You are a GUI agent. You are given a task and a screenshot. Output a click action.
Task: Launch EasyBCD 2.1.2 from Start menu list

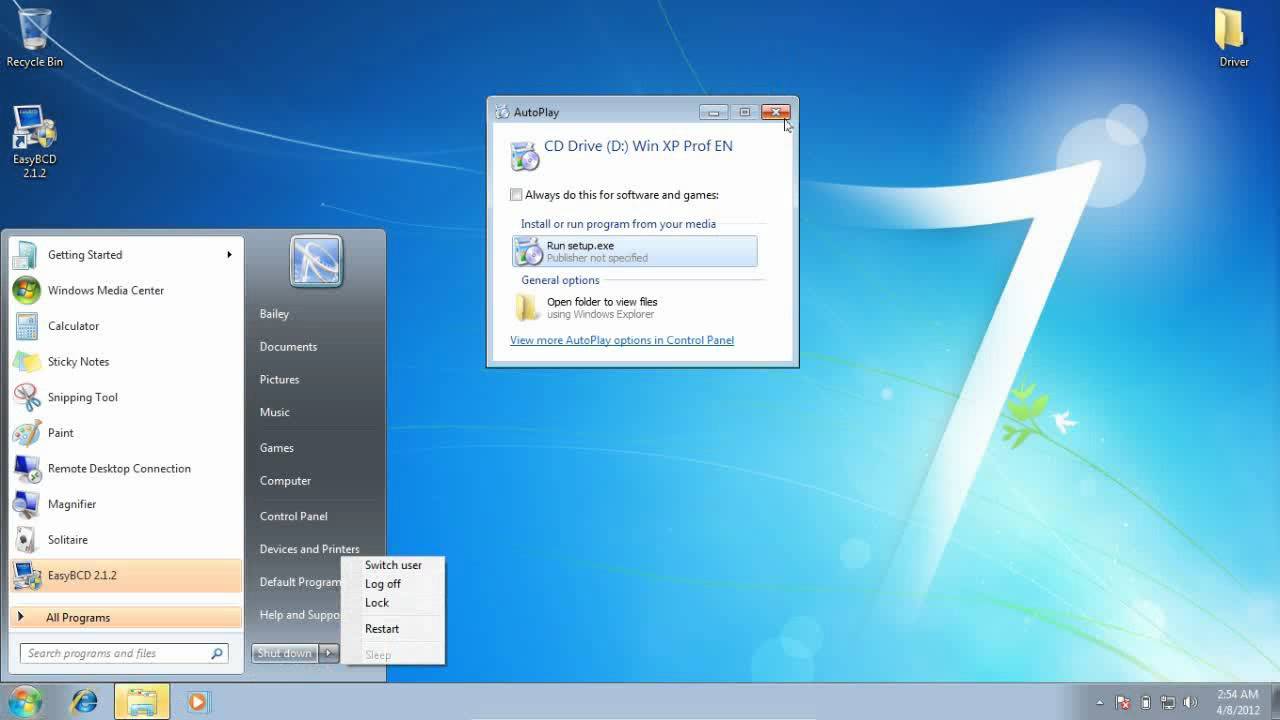tap(125, 575)
